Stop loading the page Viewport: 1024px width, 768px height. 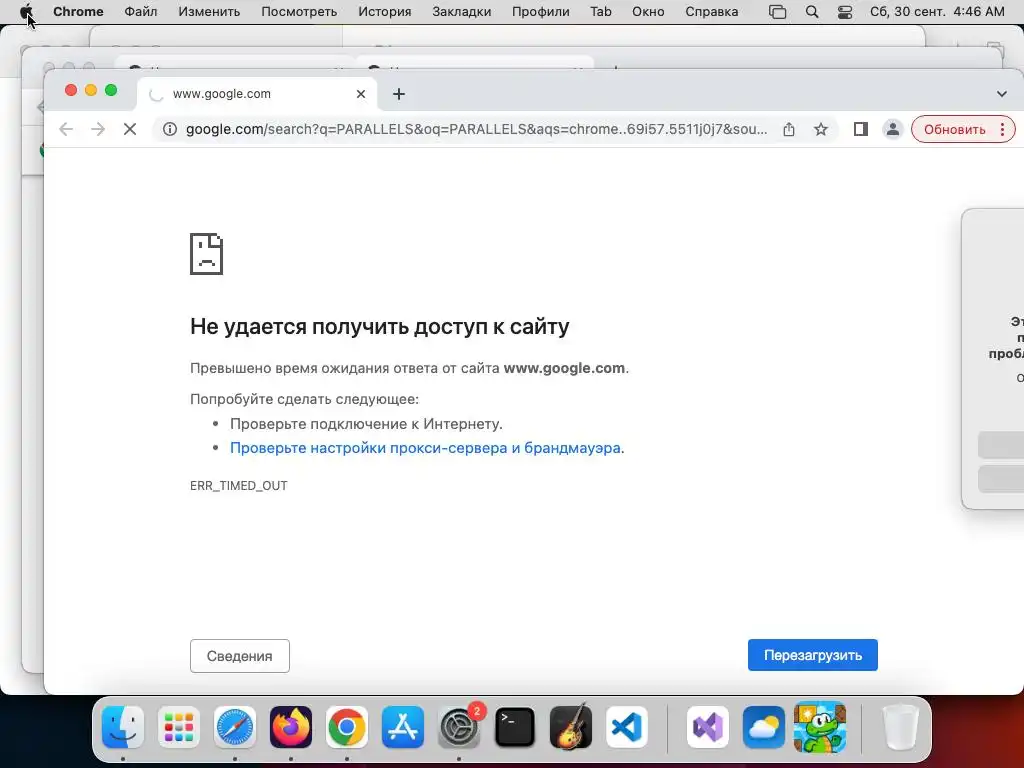point(130,129)
